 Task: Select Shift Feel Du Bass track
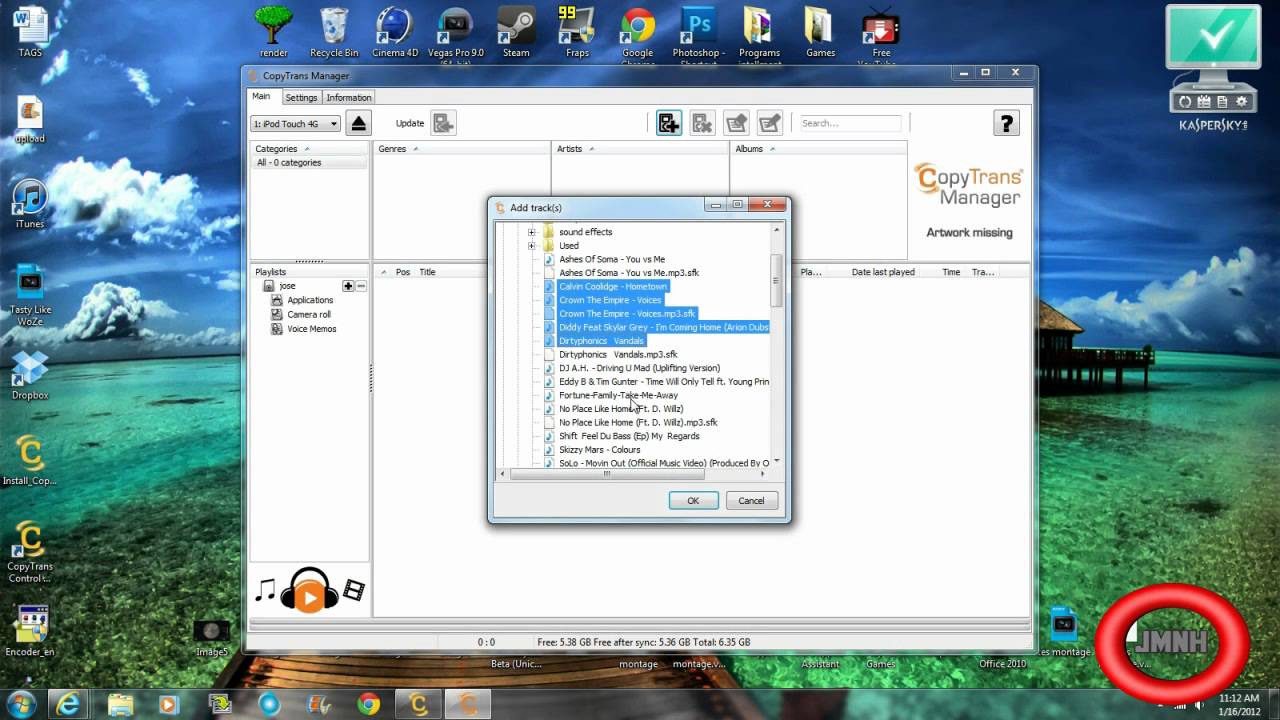(x=629, y=436)
